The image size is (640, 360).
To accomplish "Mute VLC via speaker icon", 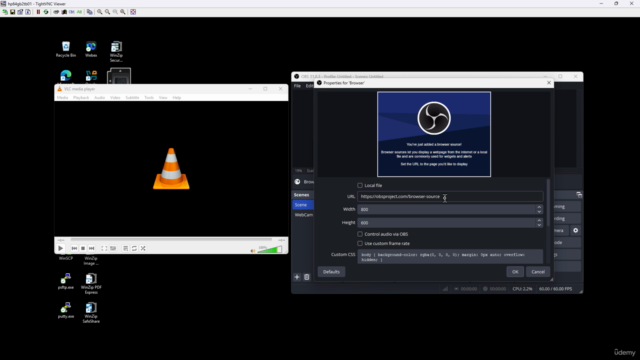I will point(253,251).
